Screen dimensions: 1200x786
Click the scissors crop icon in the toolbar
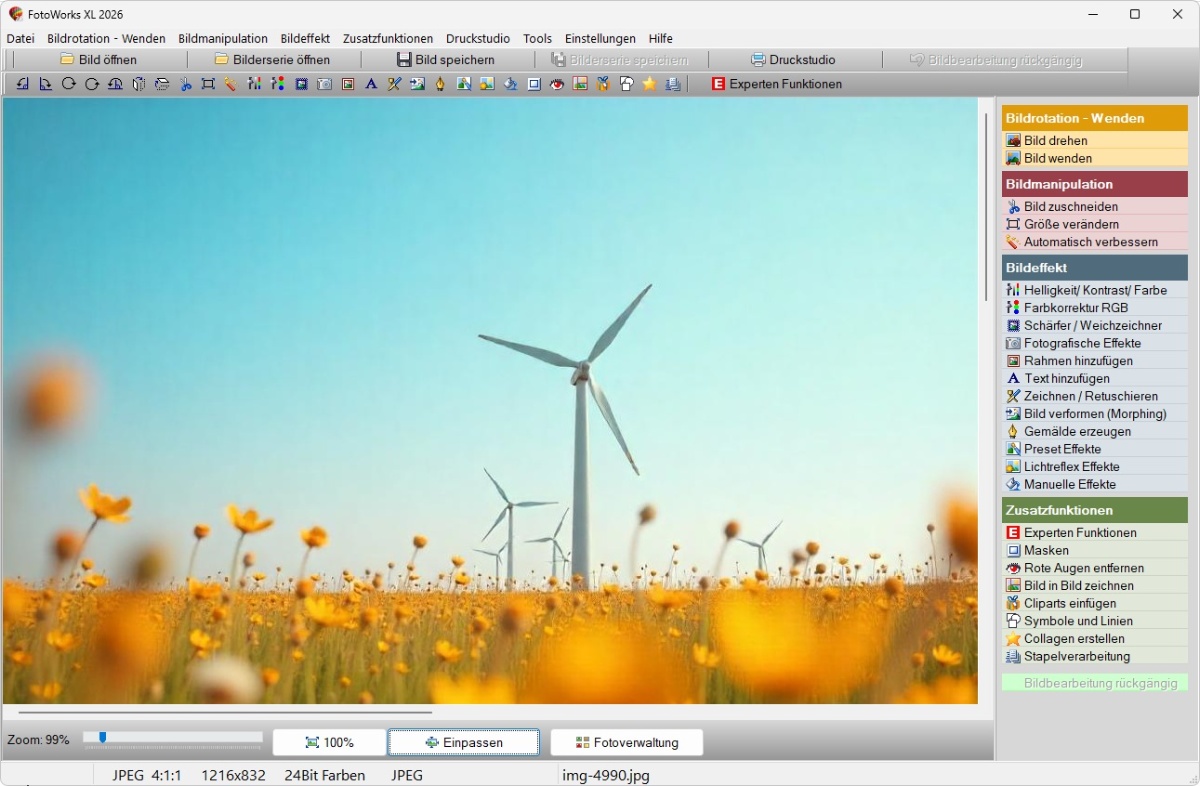point(185,84)
